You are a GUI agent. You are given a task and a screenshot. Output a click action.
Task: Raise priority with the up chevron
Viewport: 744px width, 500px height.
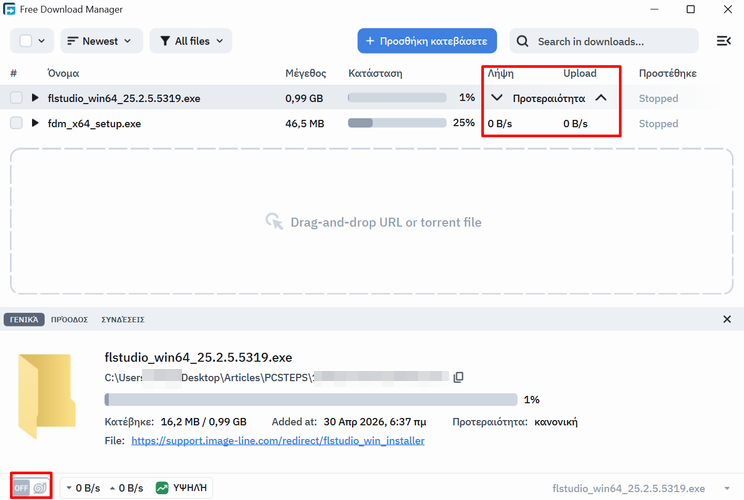point(601,98)
